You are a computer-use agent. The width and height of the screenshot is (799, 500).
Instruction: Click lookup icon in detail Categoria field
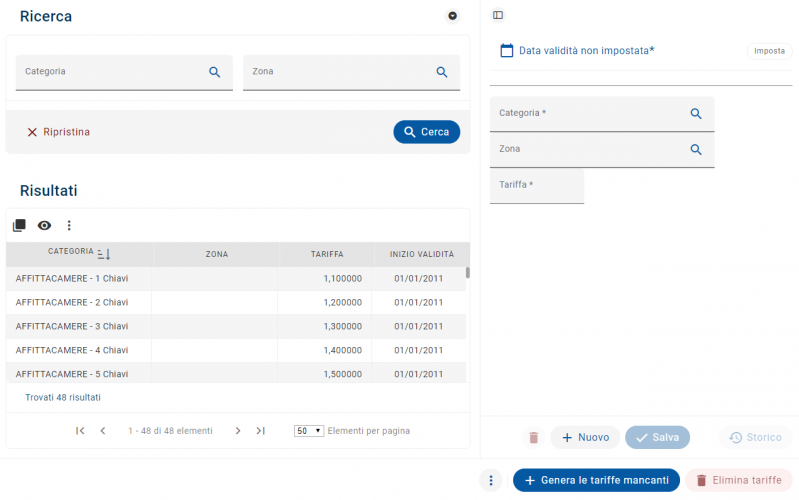pos(696,114)
